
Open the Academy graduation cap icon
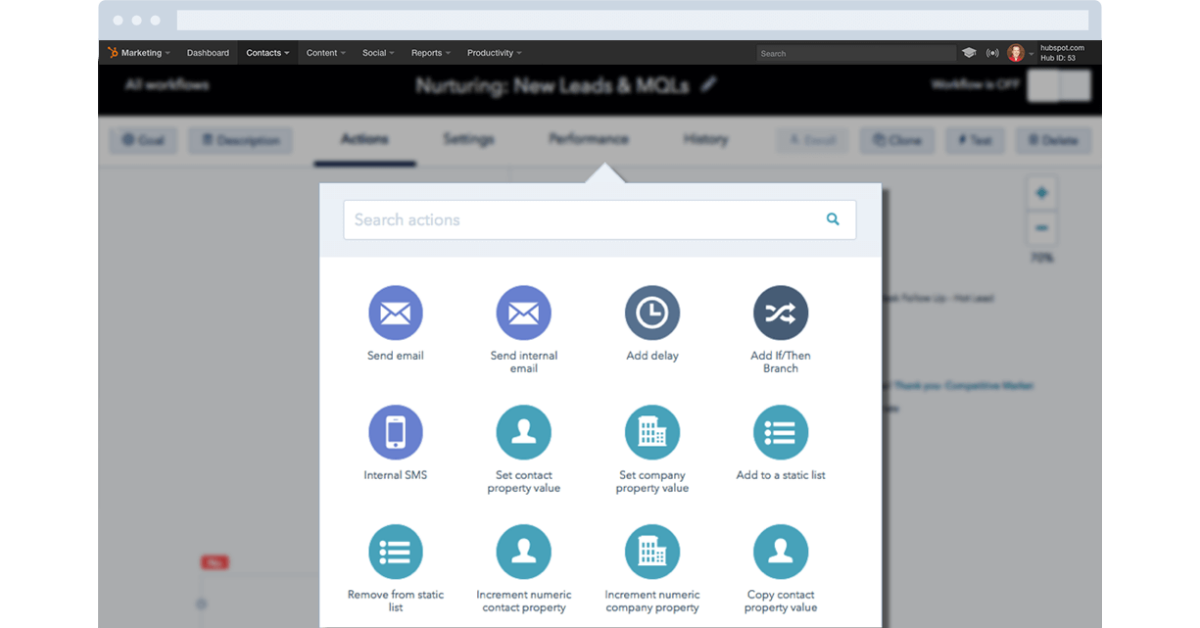969,53
